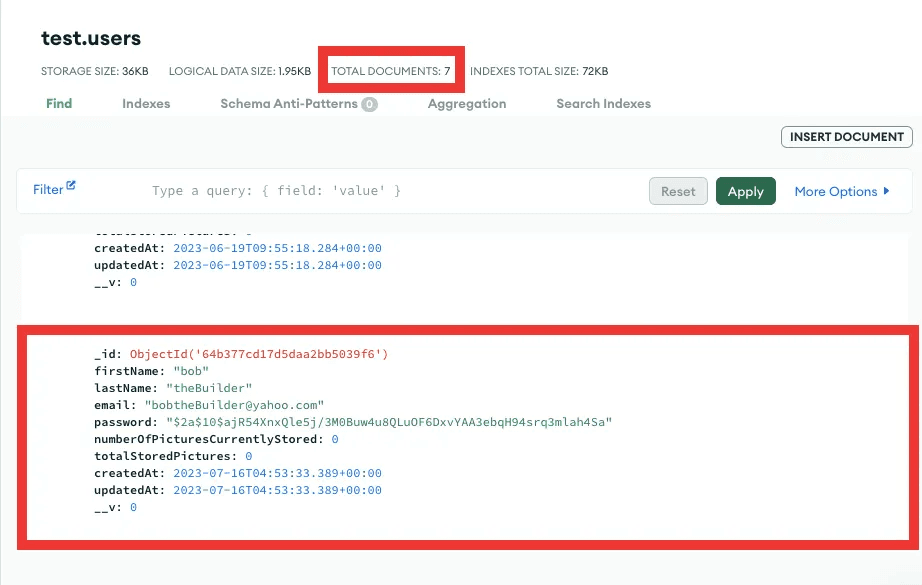
Task: Click the Schema Anti-Patterns count badge
Action: (x=369, y=104)
